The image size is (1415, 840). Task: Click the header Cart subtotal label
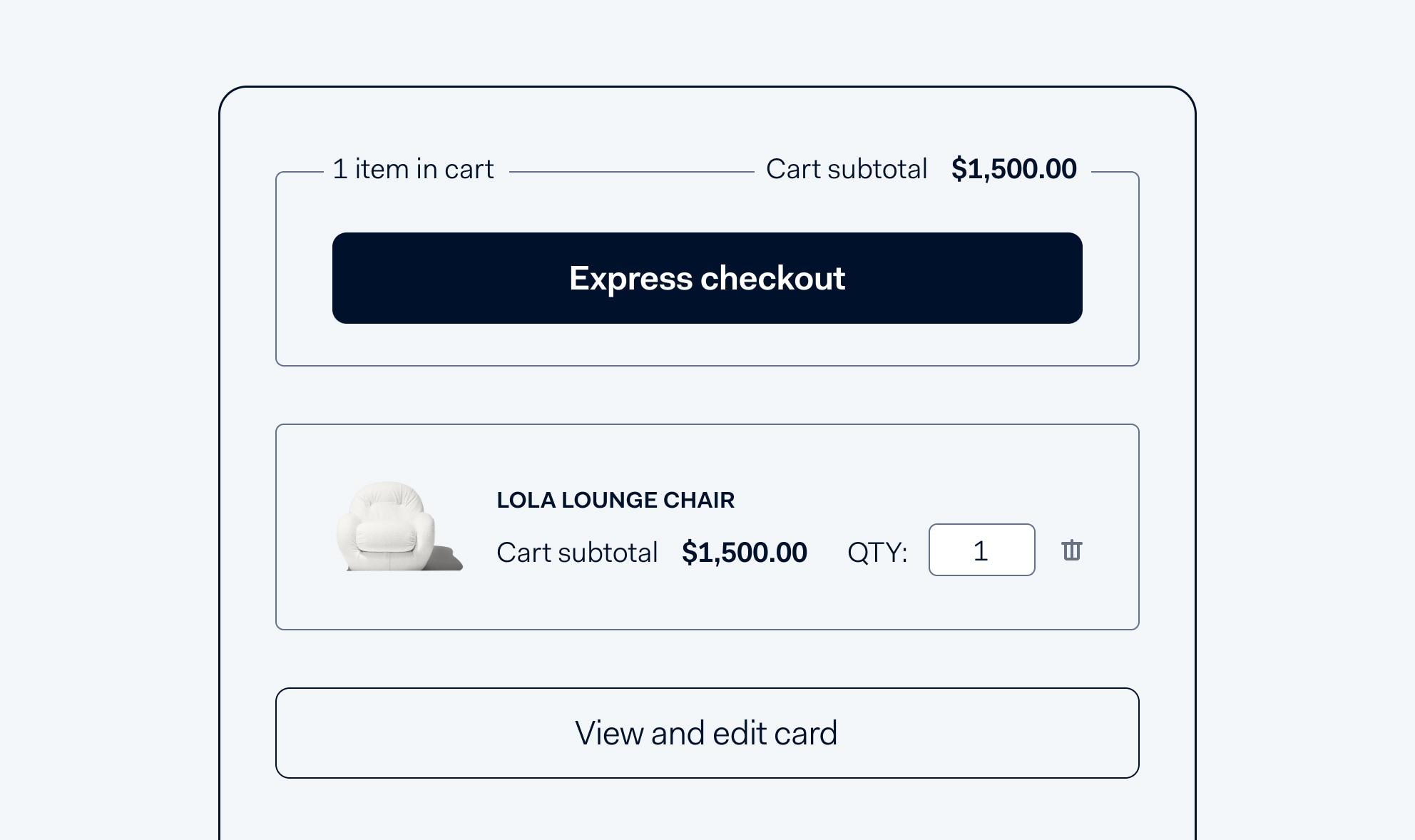coord(847,170)
